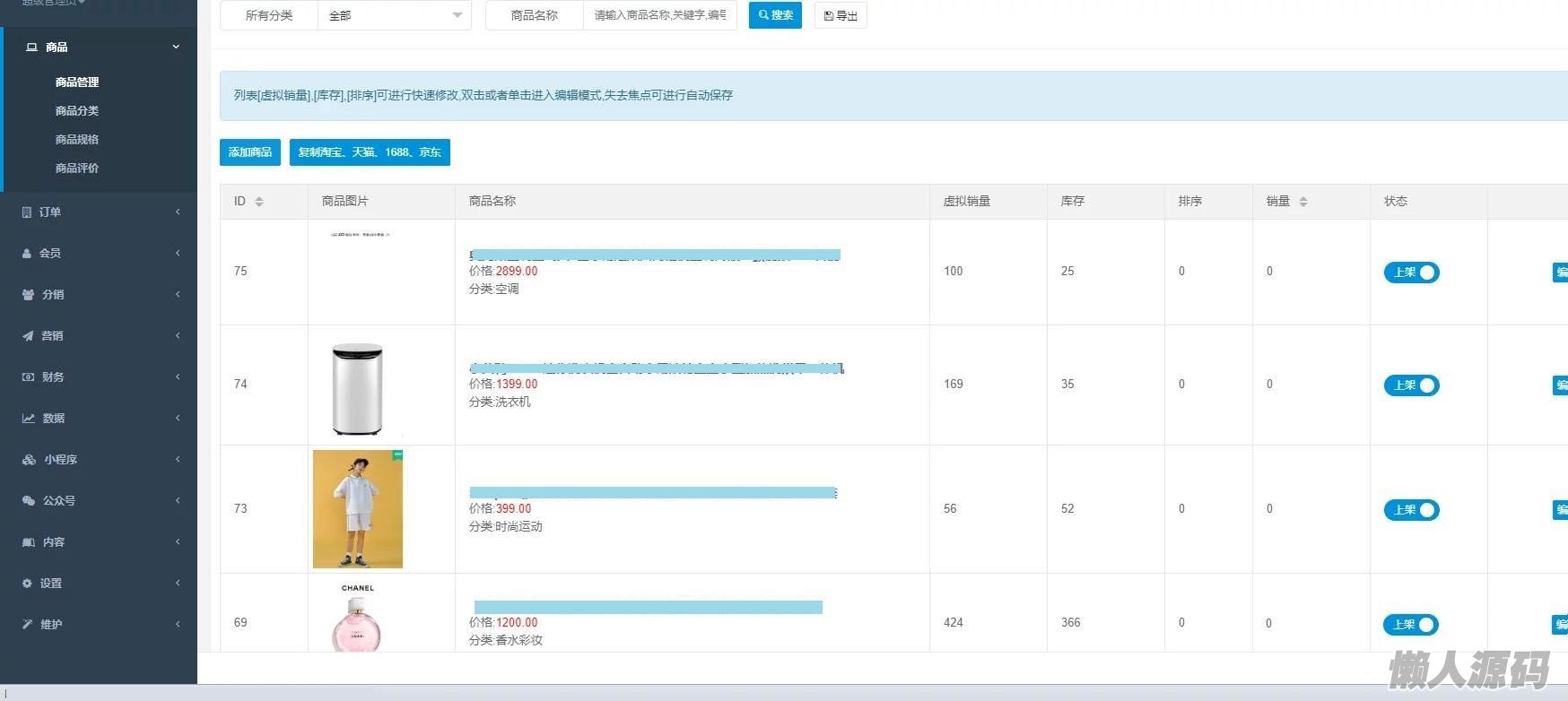Open 商品分类 submenu item
The width and height of the screenshot is (1568, 701).
[77, 111]
